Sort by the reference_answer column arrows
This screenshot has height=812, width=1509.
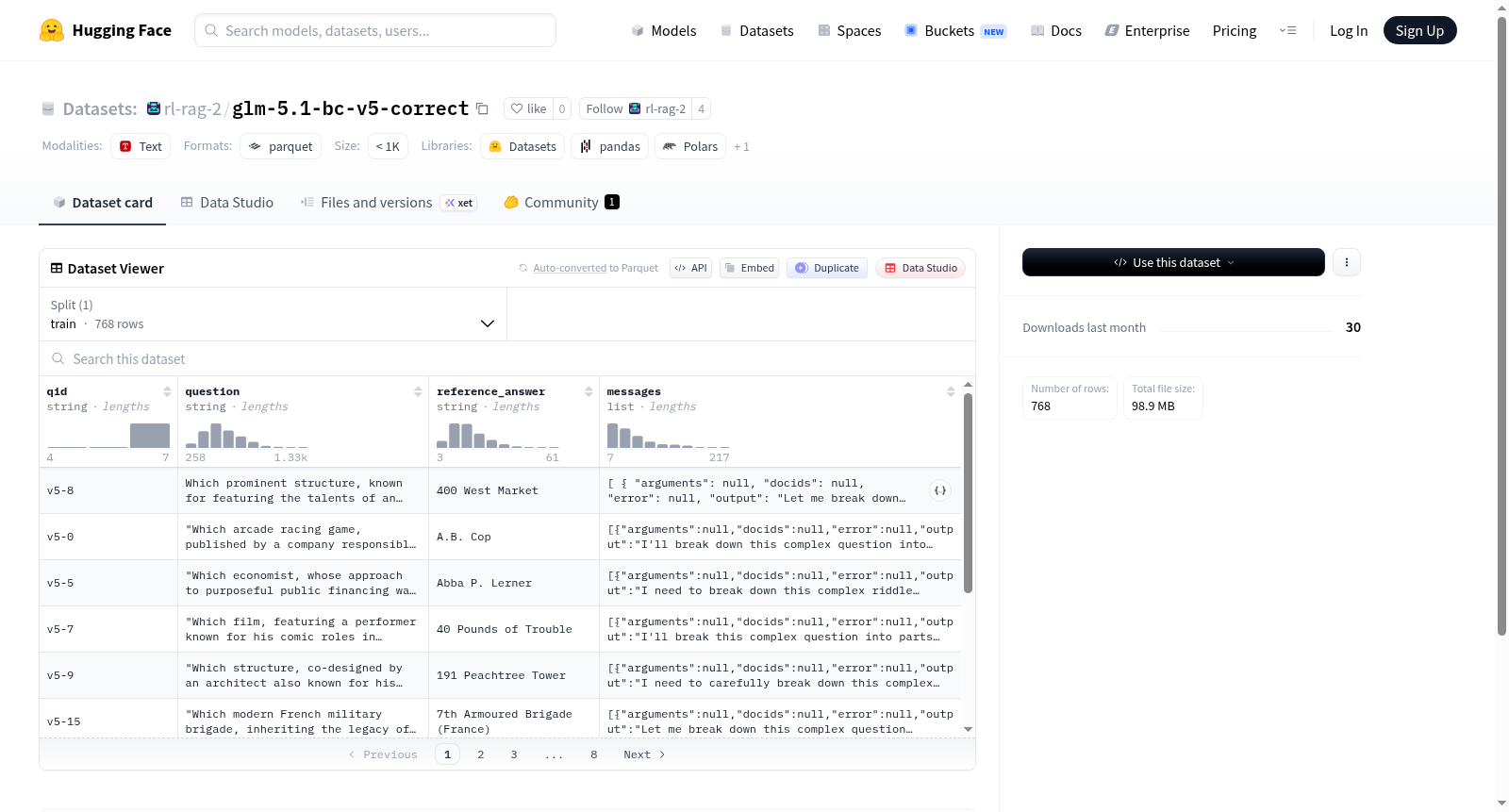[x=589, y=391]
